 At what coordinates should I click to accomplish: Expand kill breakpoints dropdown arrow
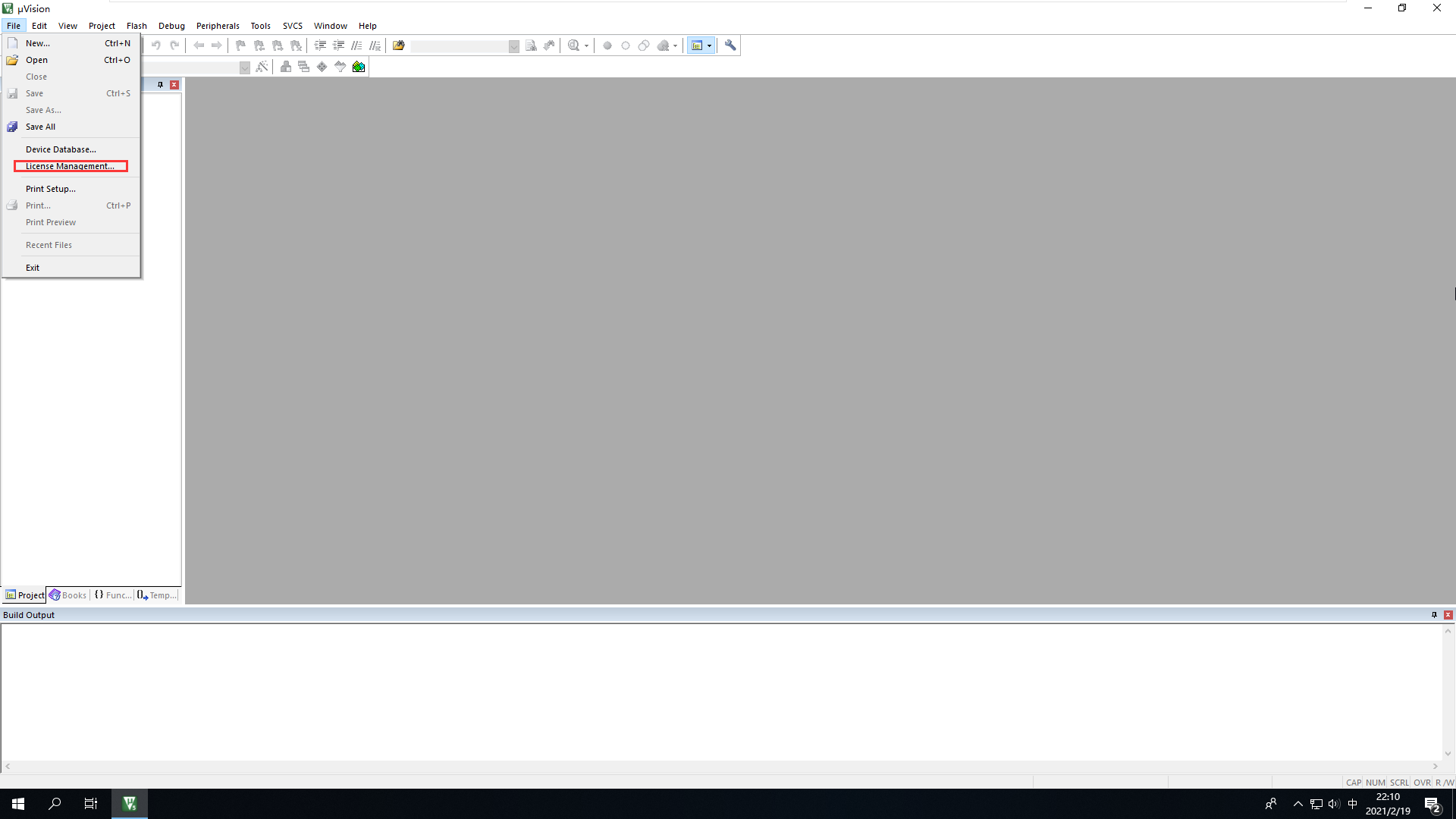click(x=676, y=45)
